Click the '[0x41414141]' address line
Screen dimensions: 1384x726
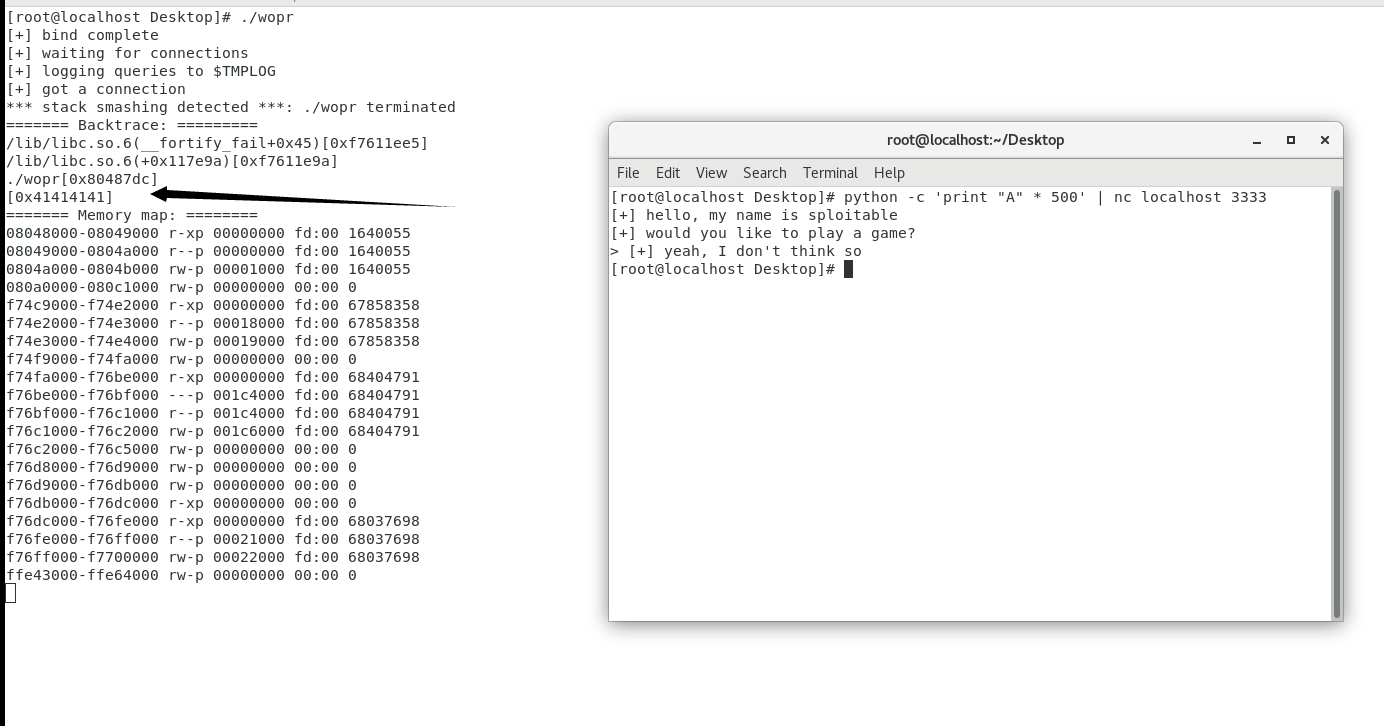click(x=60, y=197)
